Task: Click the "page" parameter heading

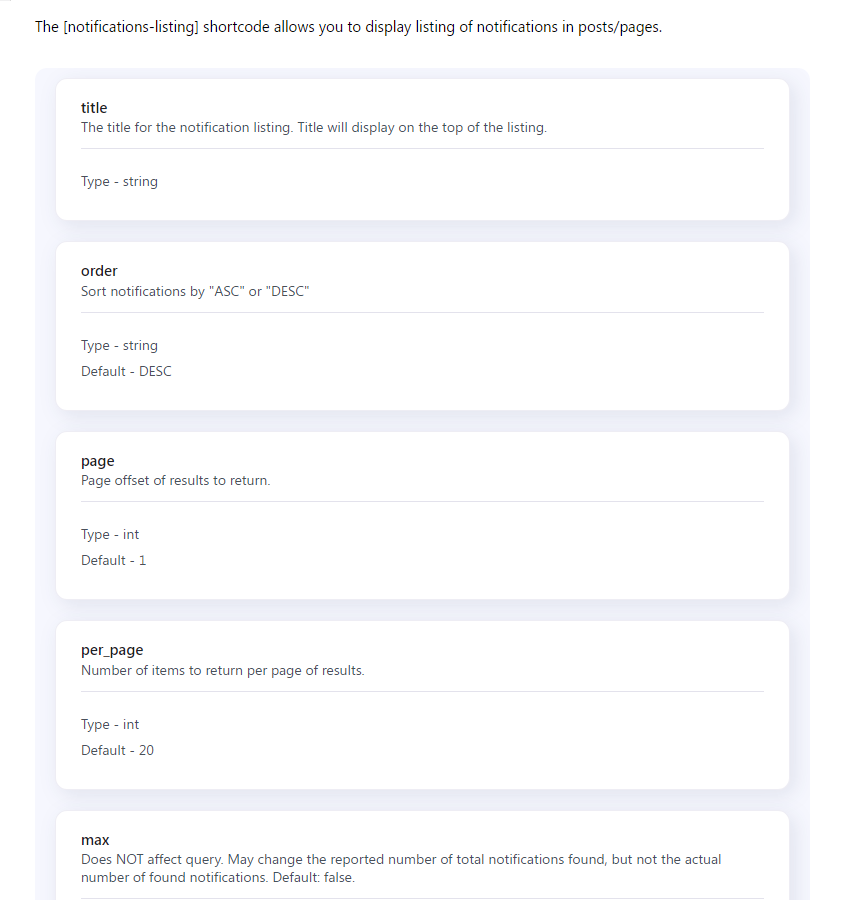Action: pyautogui.click(x=98, y=461)
